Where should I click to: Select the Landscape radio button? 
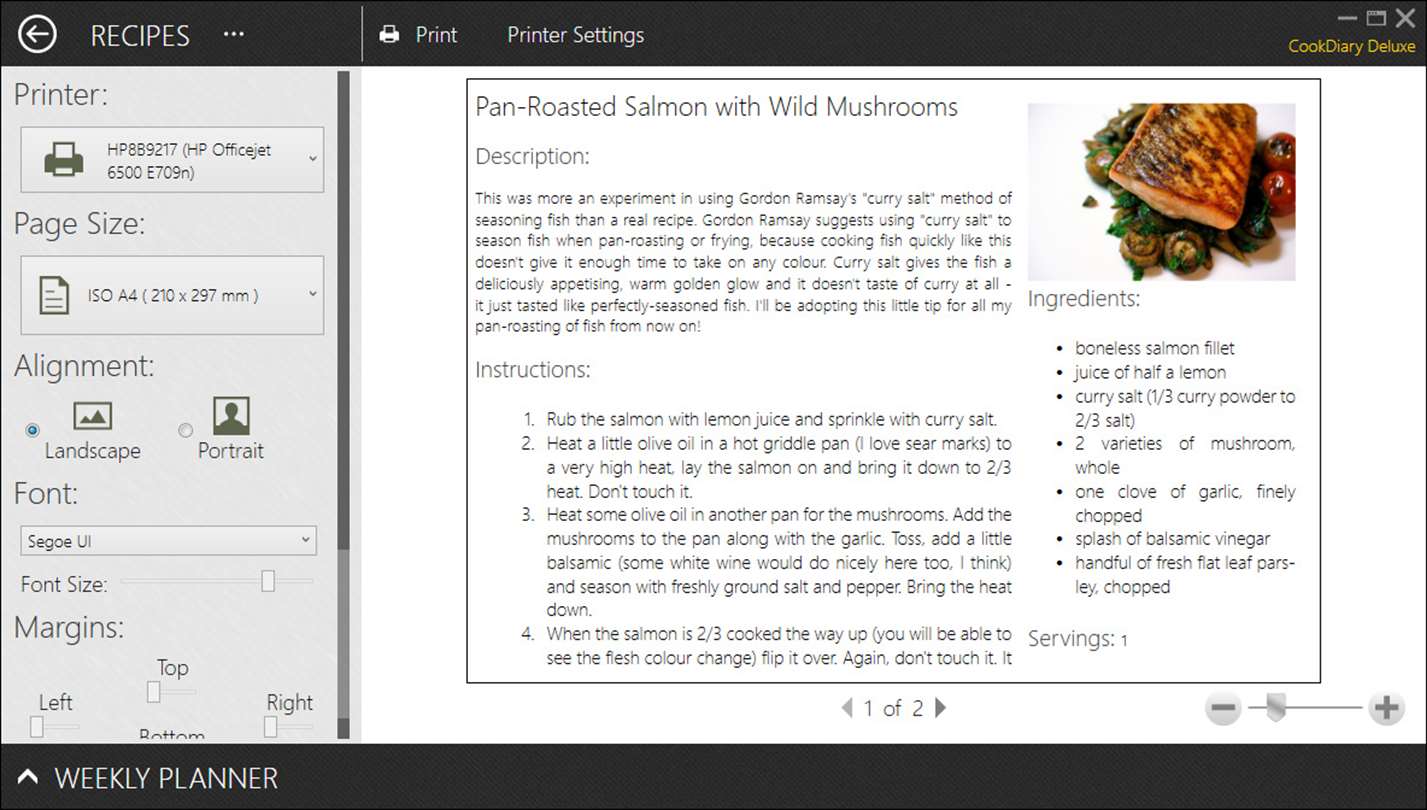32,430
